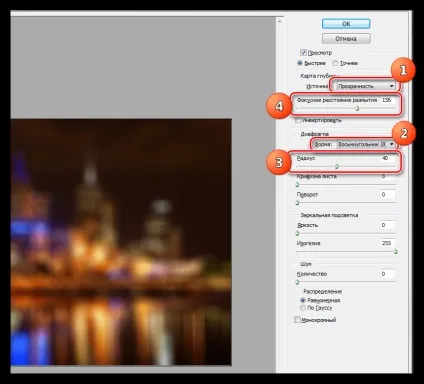Select the Быстрее radio option

(300, 63)
